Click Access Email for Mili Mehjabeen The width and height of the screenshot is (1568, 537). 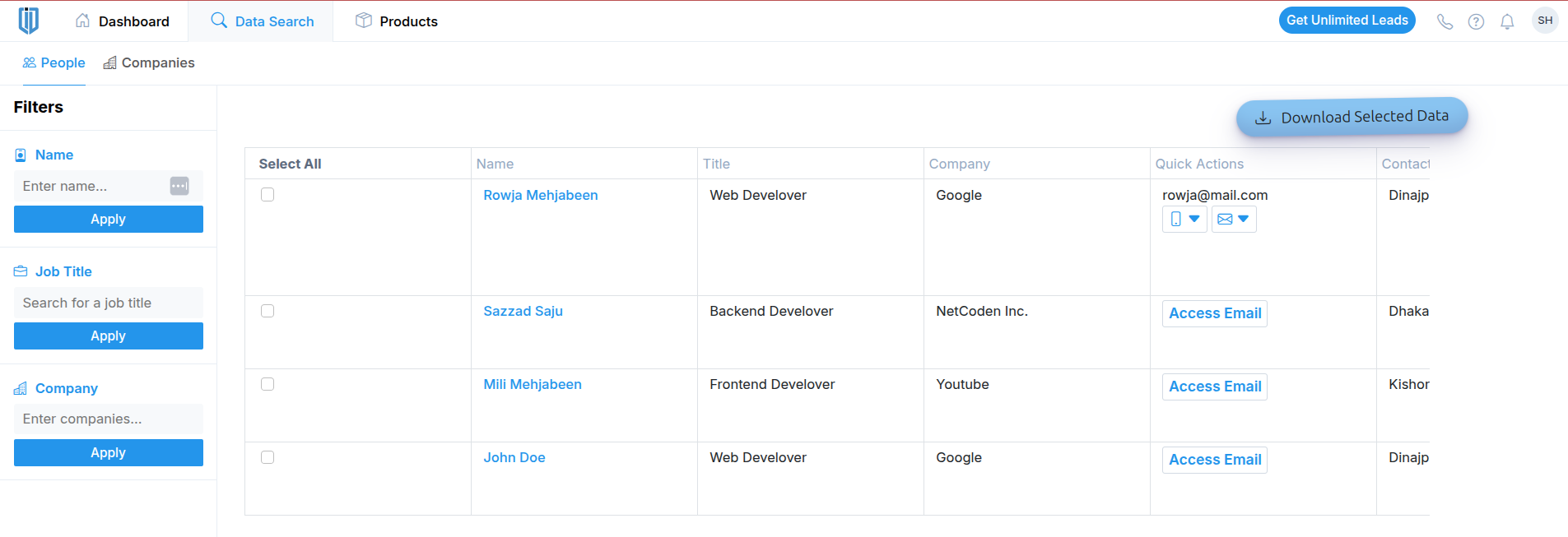click(x=1214, y=387)
